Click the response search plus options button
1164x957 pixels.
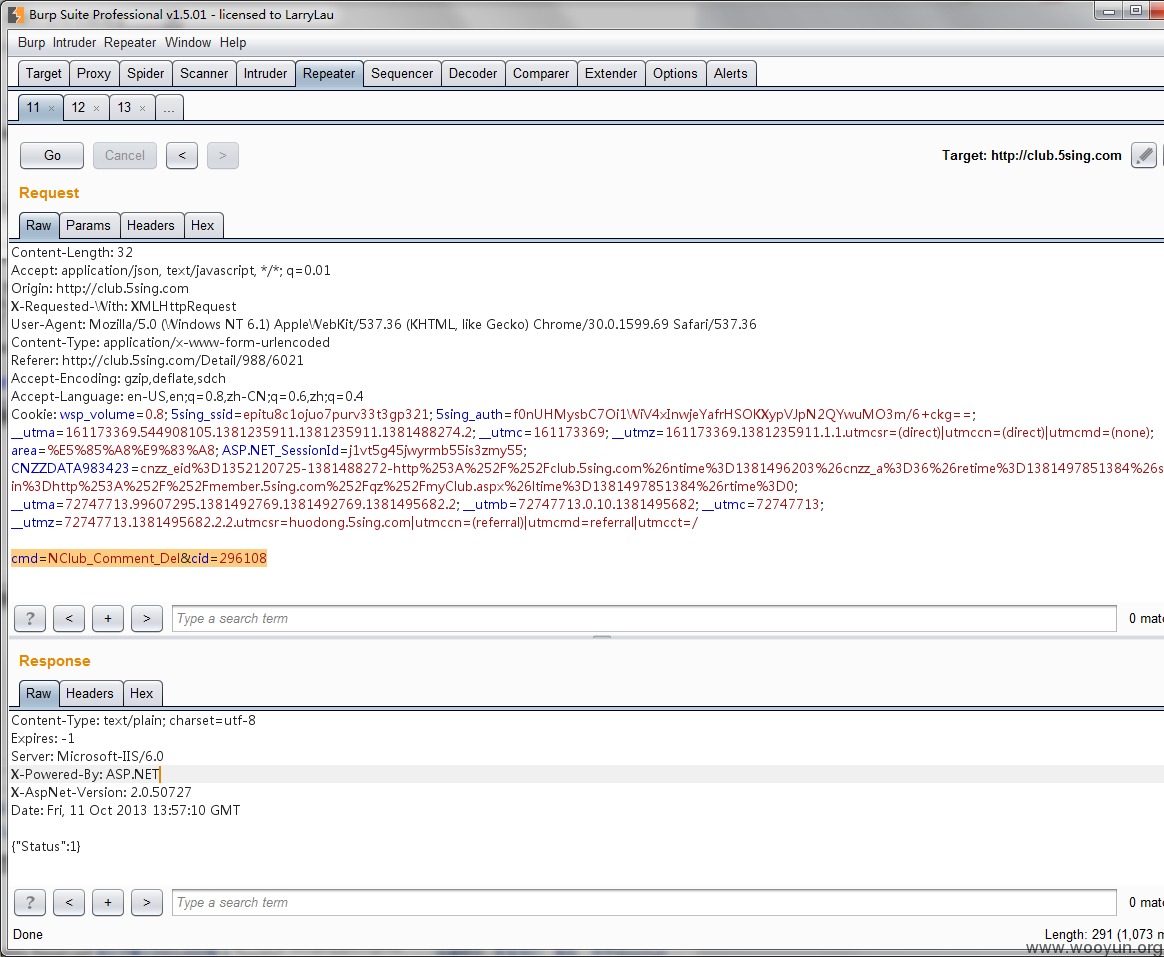[108, 903]
